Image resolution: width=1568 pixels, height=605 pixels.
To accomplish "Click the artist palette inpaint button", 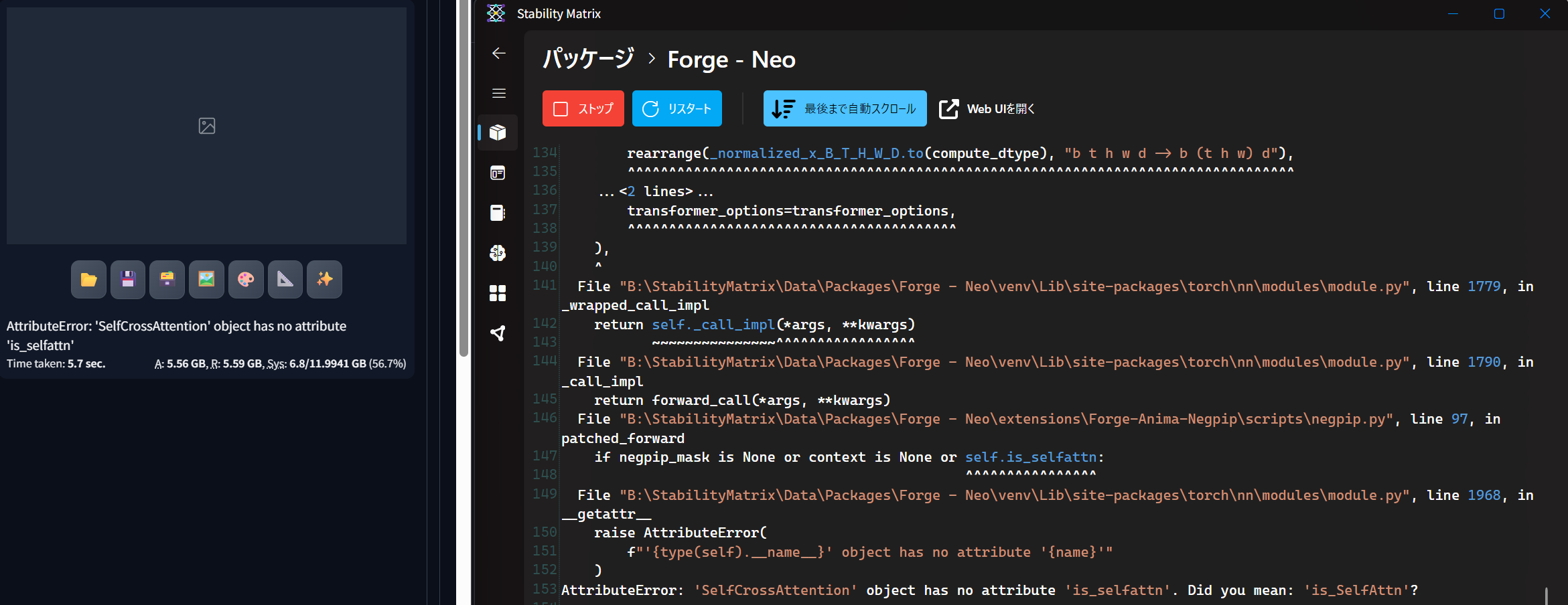I will click(x=246, y=279).
